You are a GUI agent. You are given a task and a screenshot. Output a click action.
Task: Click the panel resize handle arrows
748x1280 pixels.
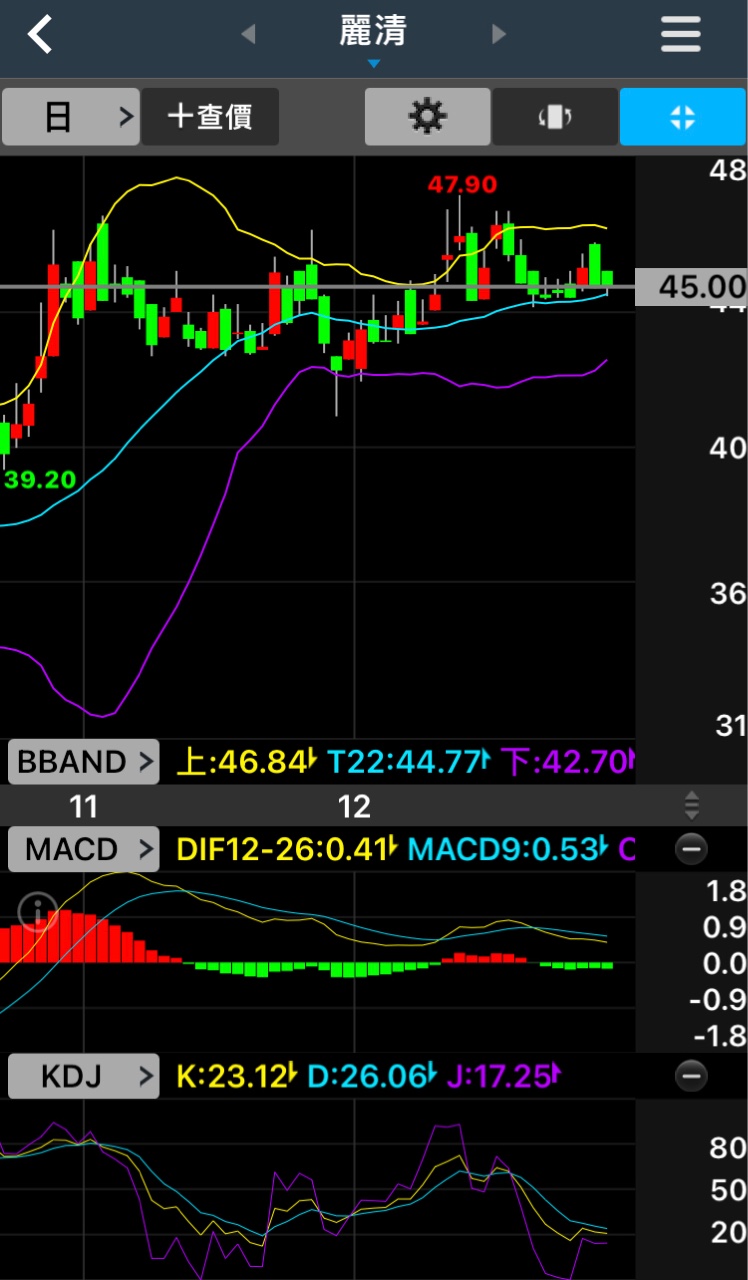click(691, 805)
